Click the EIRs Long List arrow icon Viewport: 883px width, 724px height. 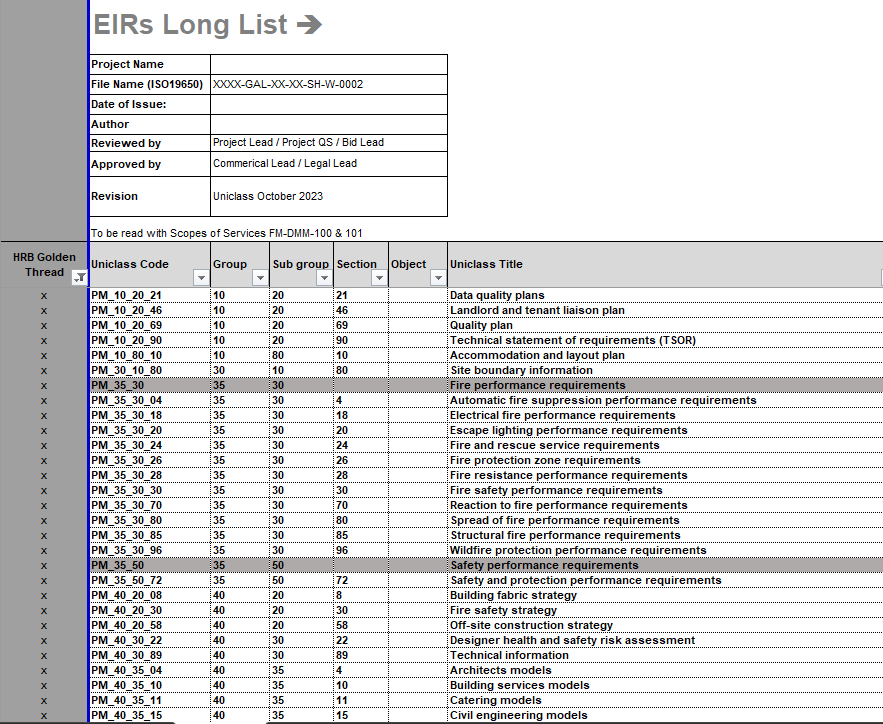(x=309, y=24)
